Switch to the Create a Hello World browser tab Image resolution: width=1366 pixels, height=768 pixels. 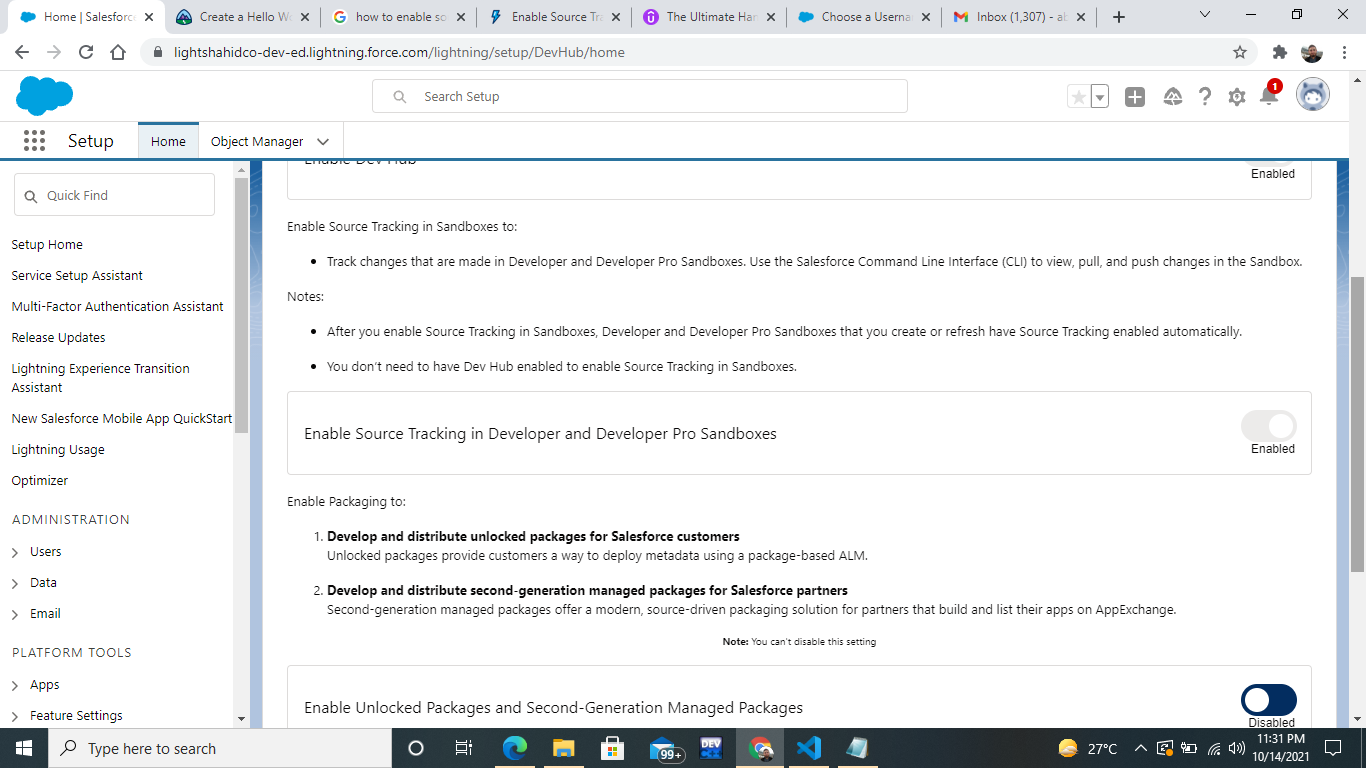coord(242,17)
